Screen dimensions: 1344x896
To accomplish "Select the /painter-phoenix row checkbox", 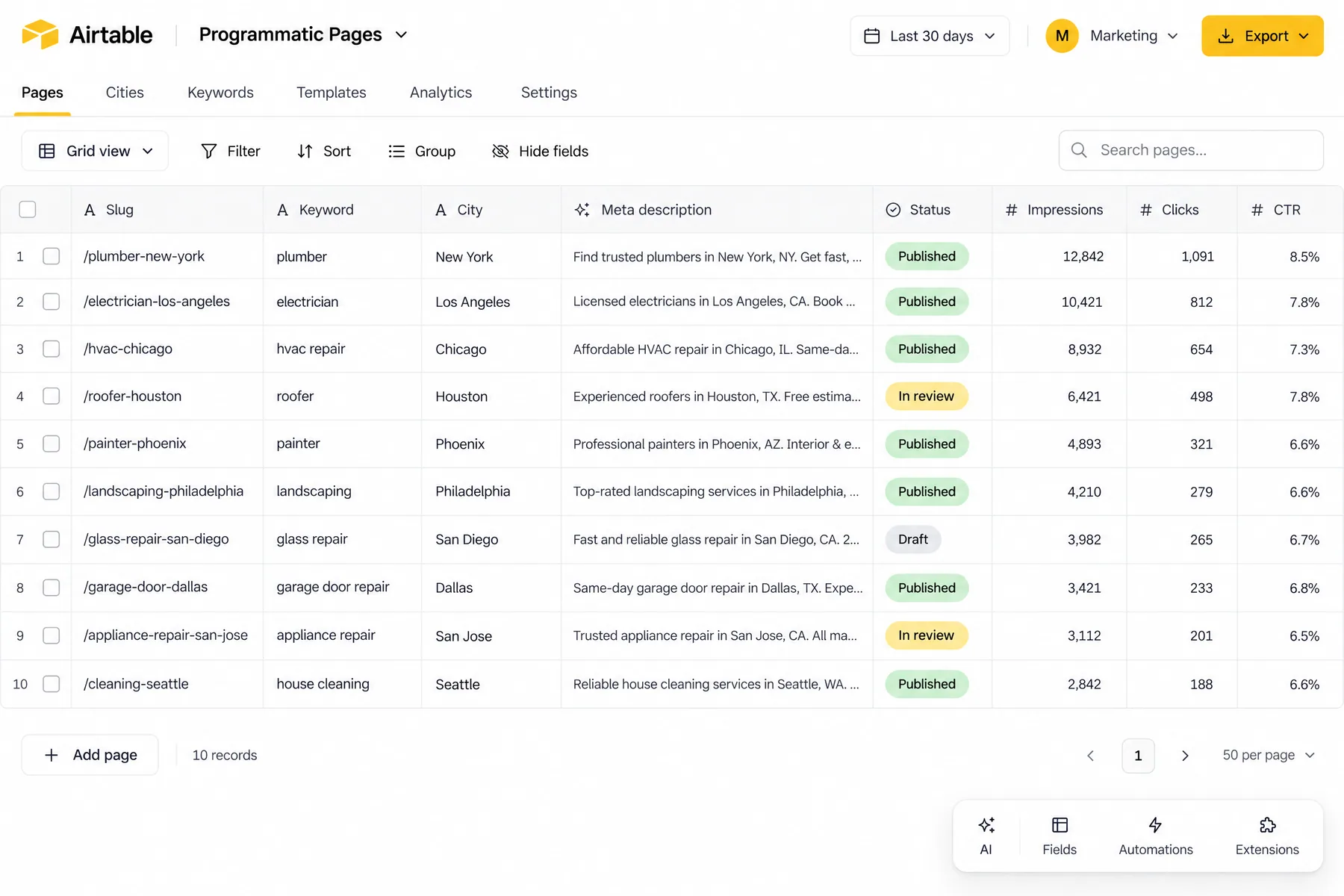I will click(52, 444).
